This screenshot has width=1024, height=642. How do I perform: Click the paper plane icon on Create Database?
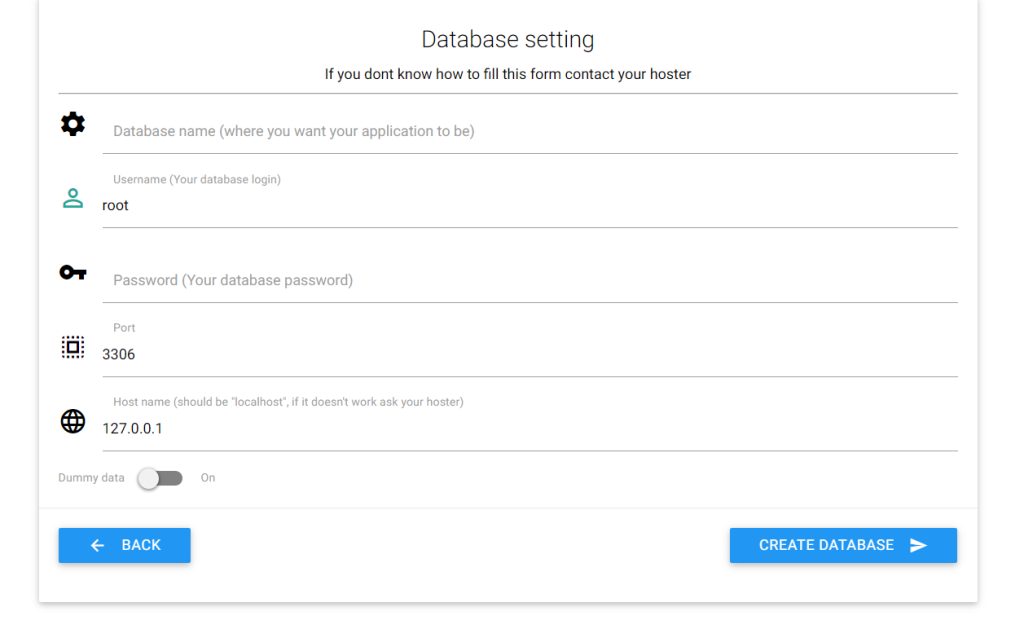pyautogui.click(x=918, y=545)
